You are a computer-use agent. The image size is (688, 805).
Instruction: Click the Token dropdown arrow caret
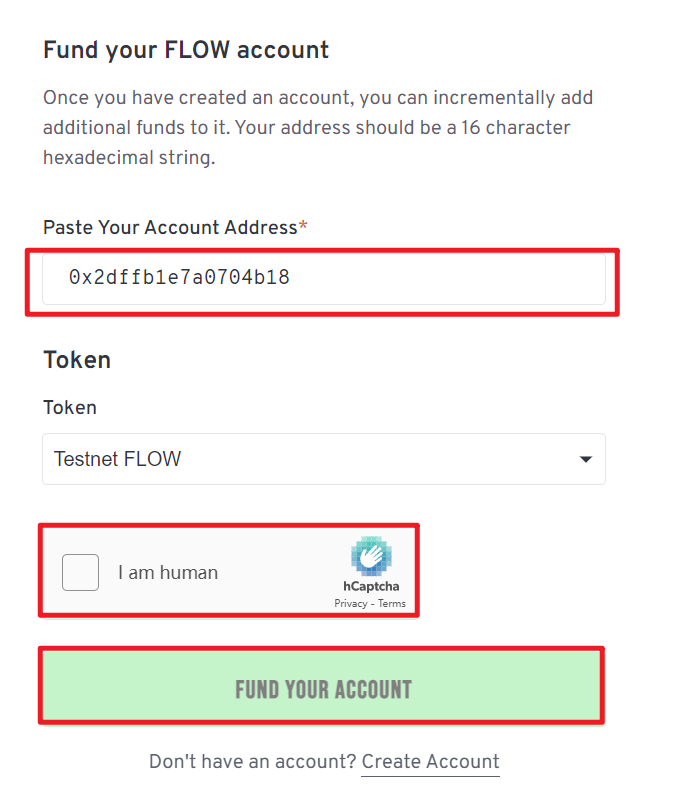(x=586, y=460)
